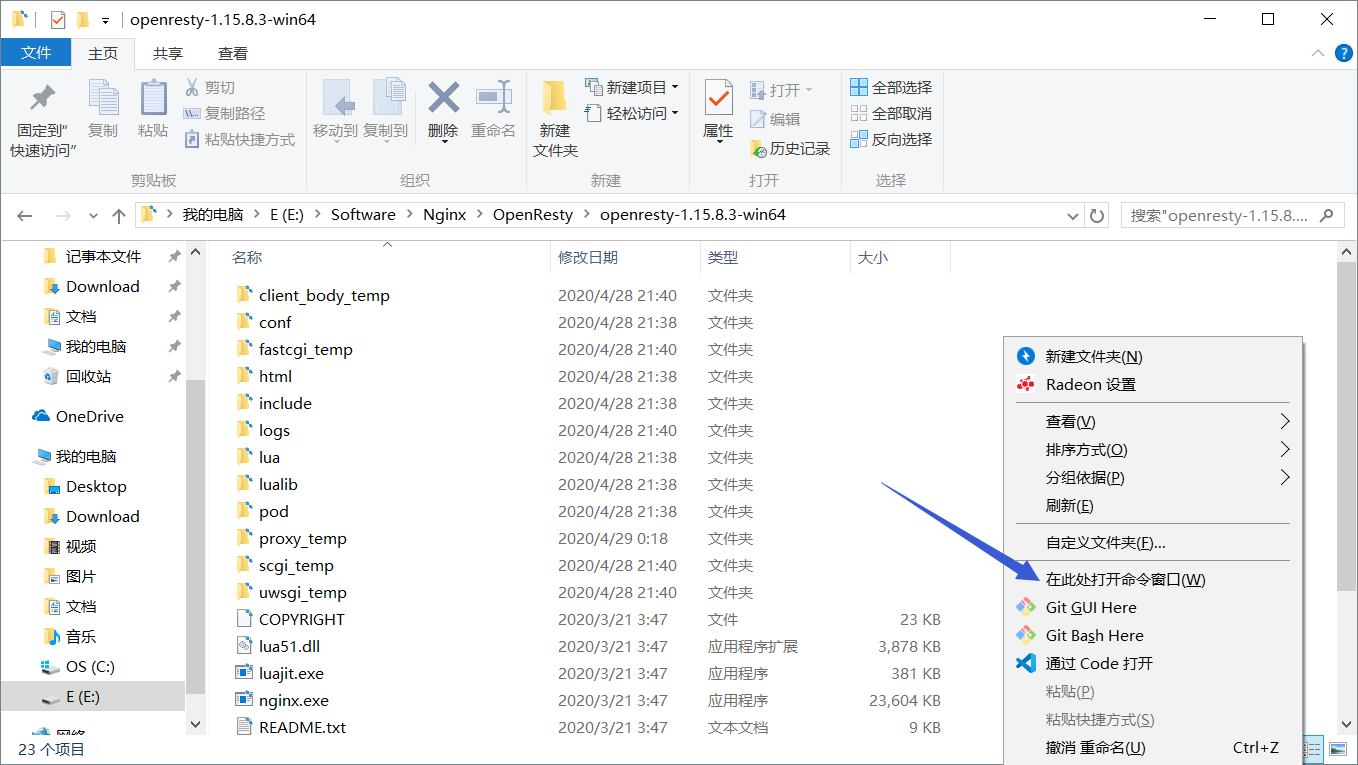The image size is (1358, 765).
Task: Expand View(V) submenu in context menu
Action: [x=1152, y=422]
